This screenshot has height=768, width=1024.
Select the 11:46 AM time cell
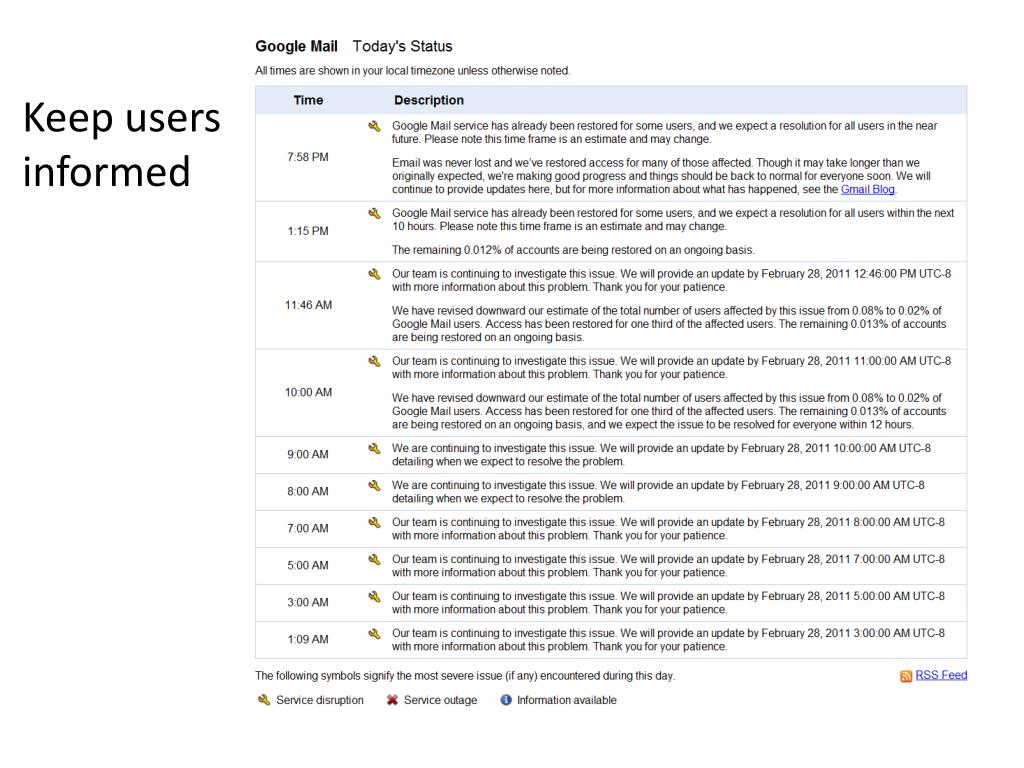(308, 305)
